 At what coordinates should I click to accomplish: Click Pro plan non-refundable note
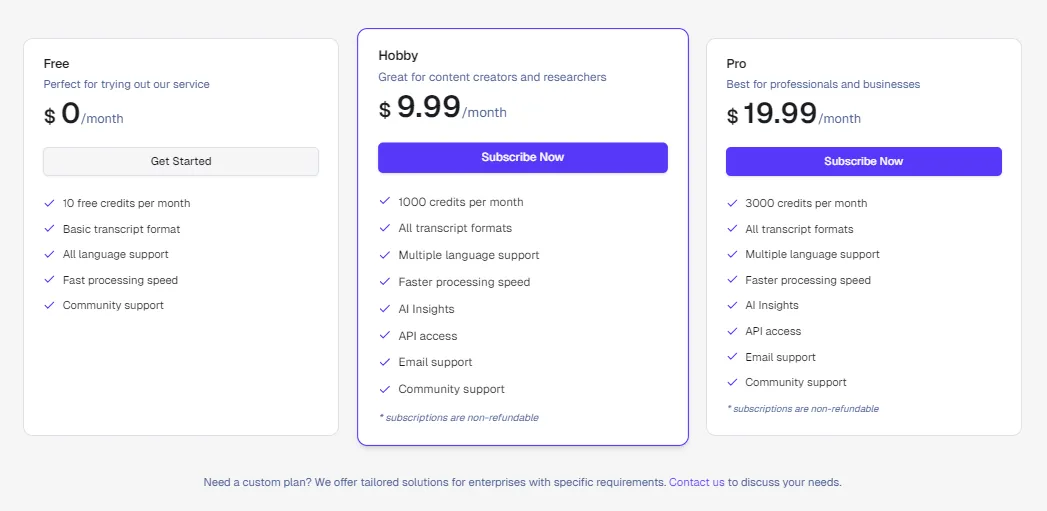click(x=803, y=408)
